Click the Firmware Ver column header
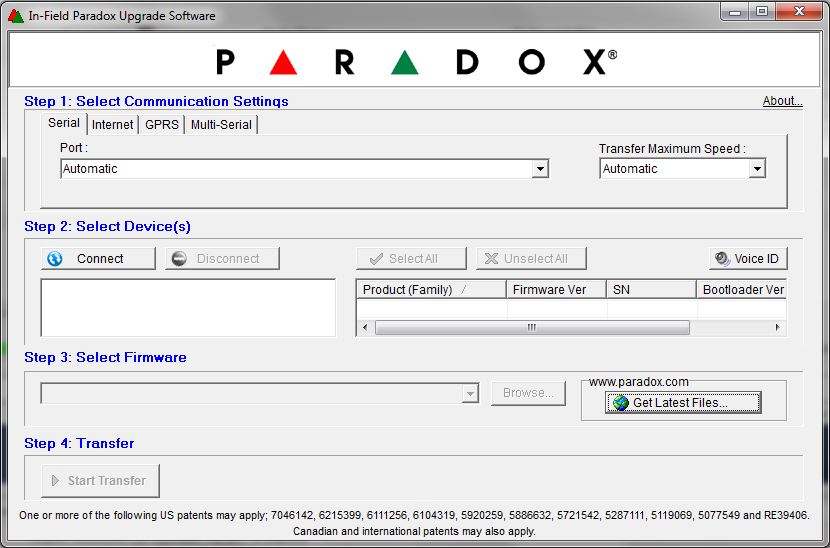Viewport: 830px width, 548px height. tap(556, 290)
